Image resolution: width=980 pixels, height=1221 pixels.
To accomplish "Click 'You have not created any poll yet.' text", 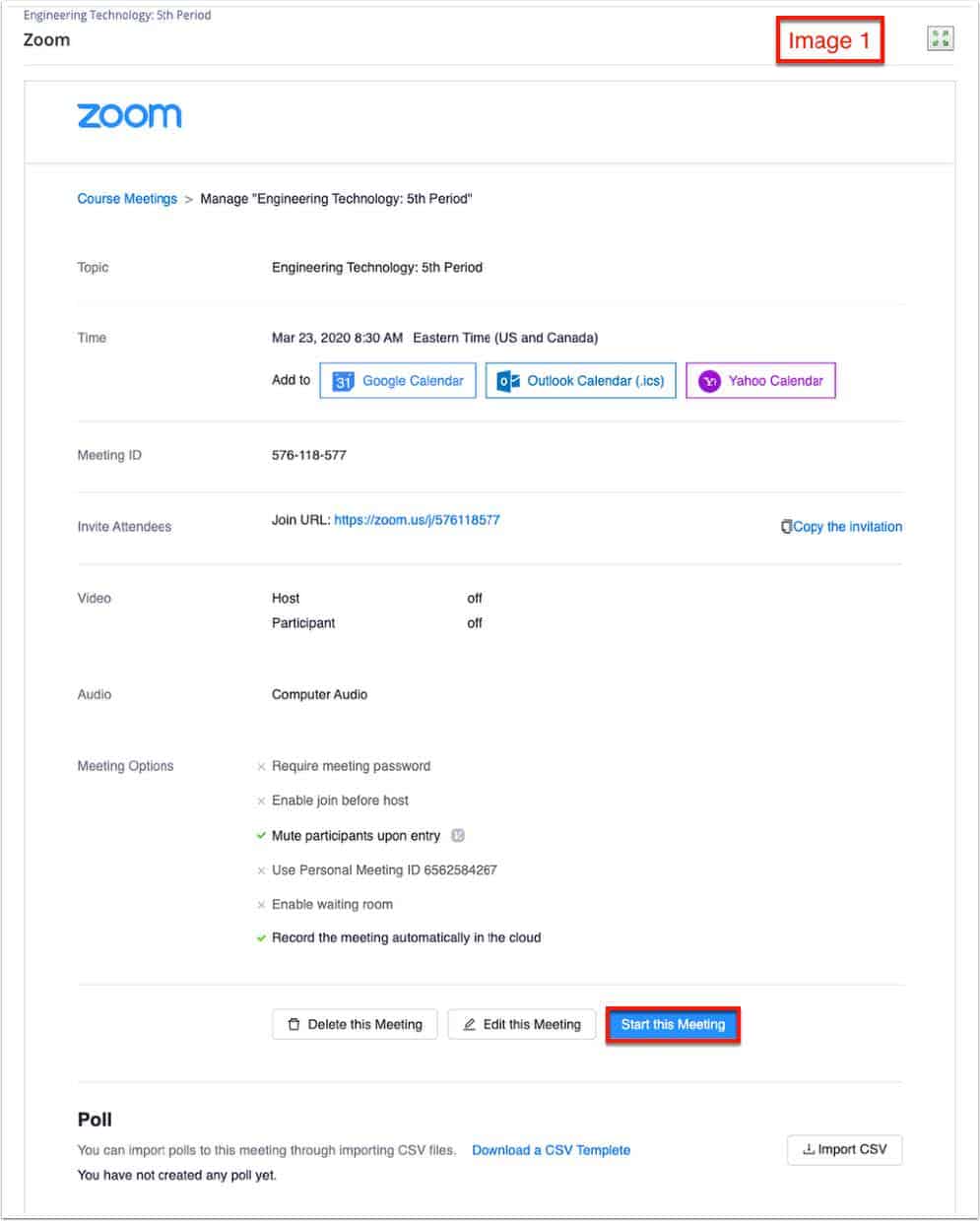I will [177, 1176].
